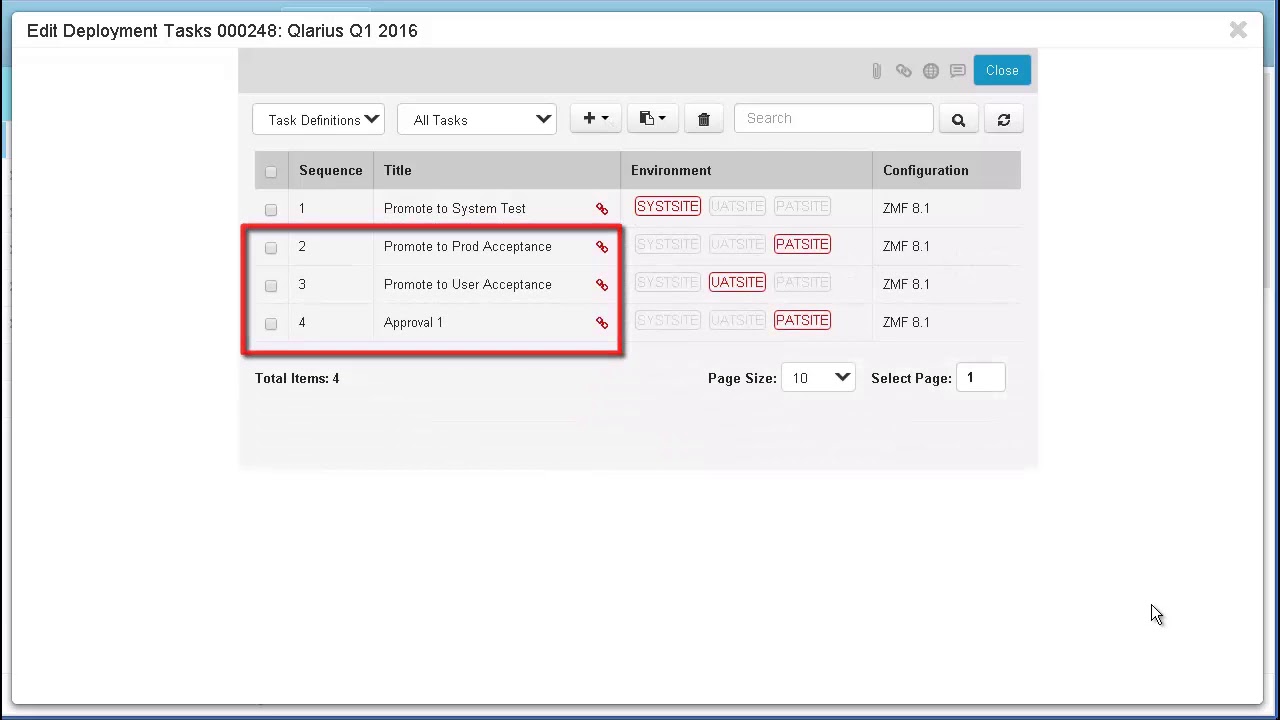Toggle select-all checkbox in table header
Image resolution: width=1280 pixels, height=720 pixels.
tap(271, 172)
